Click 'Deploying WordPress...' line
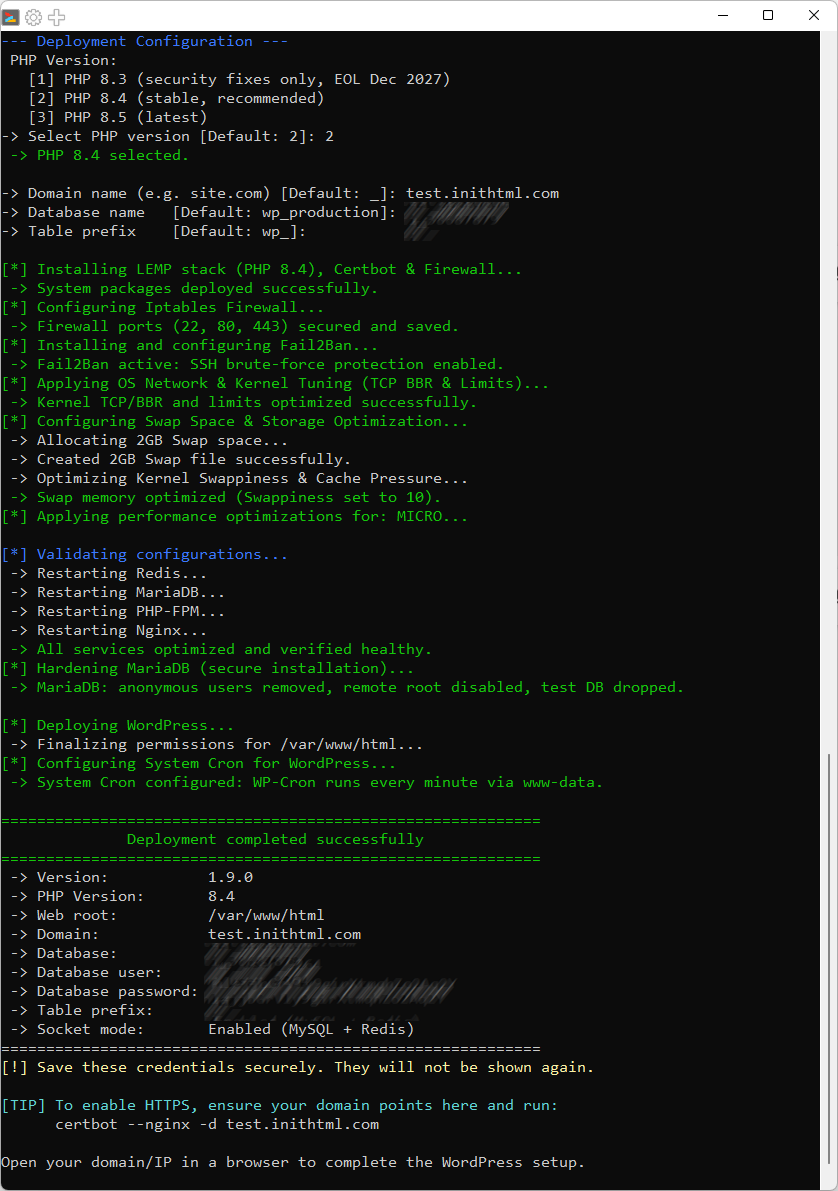 pyautogui.click(x=118, y=725)
